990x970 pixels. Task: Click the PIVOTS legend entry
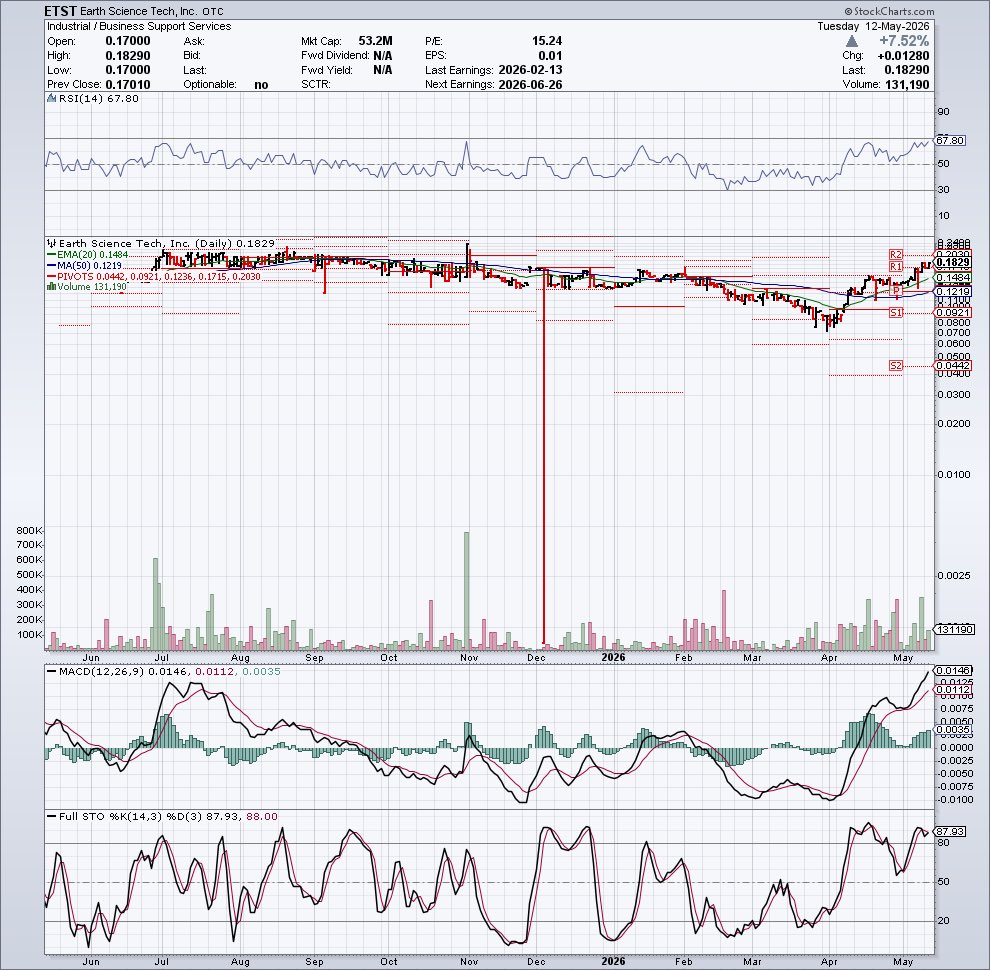(154, 277)
